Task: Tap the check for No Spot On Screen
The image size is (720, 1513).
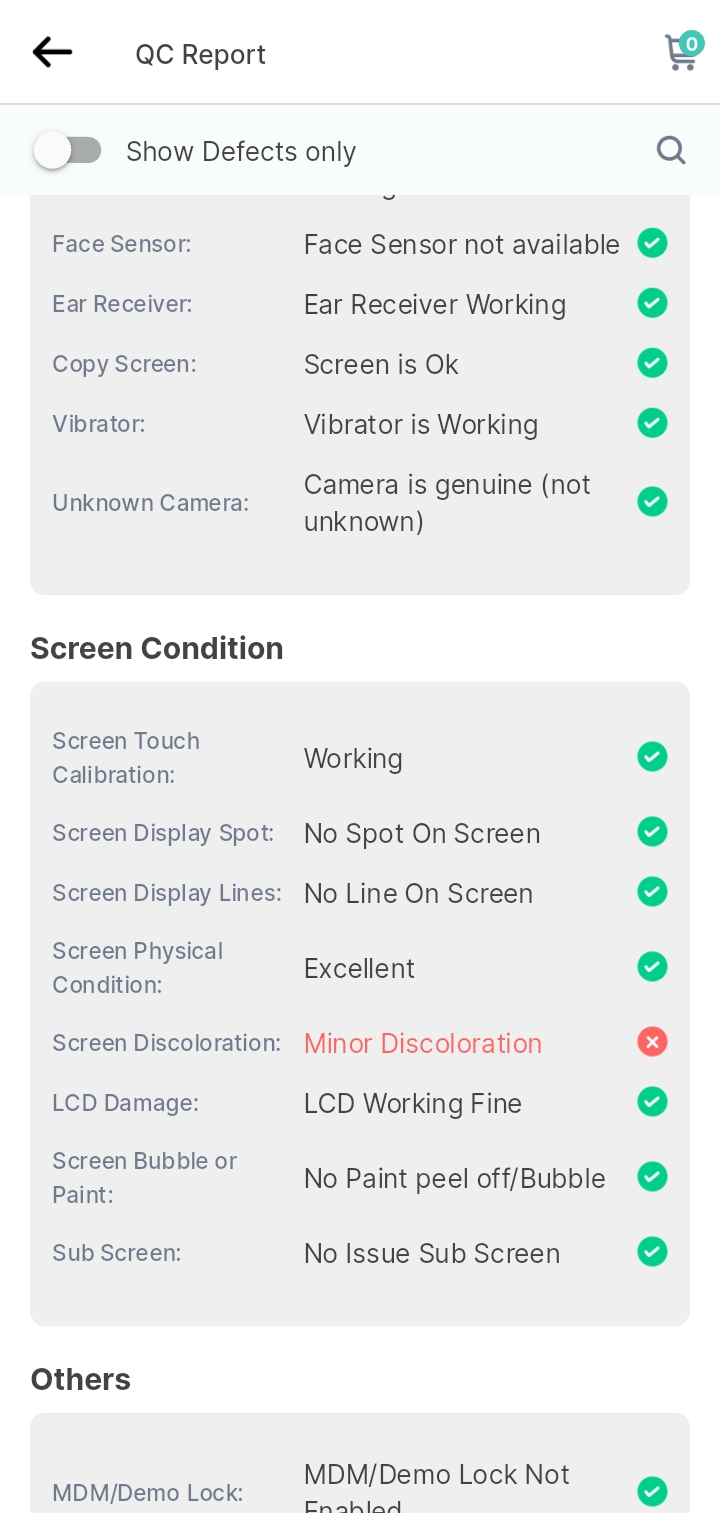Action: (652, 832)
